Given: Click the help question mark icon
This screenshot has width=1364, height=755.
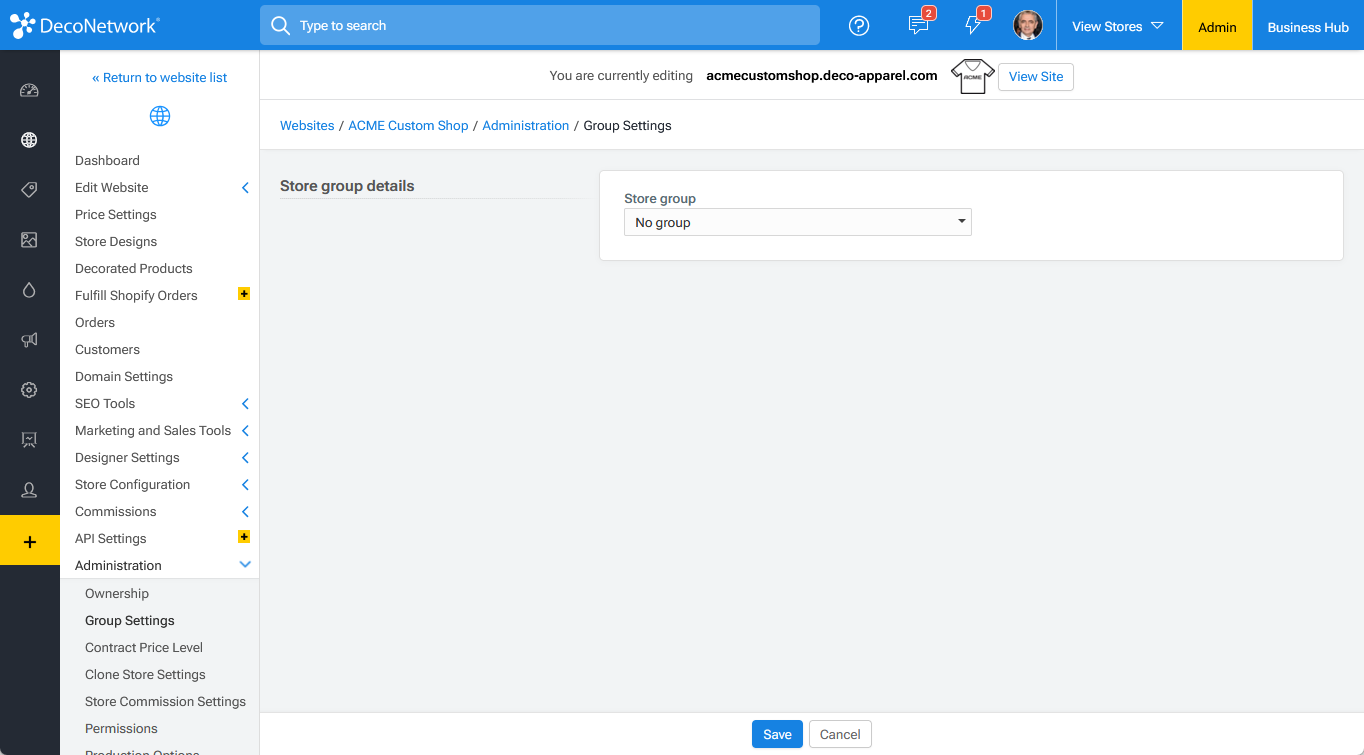Looking at the screenshot, I should [858, 26].
